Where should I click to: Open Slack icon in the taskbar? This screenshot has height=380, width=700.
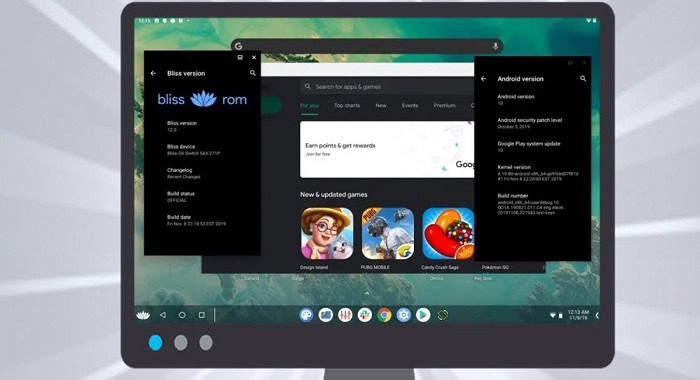[x=365, y=315]
